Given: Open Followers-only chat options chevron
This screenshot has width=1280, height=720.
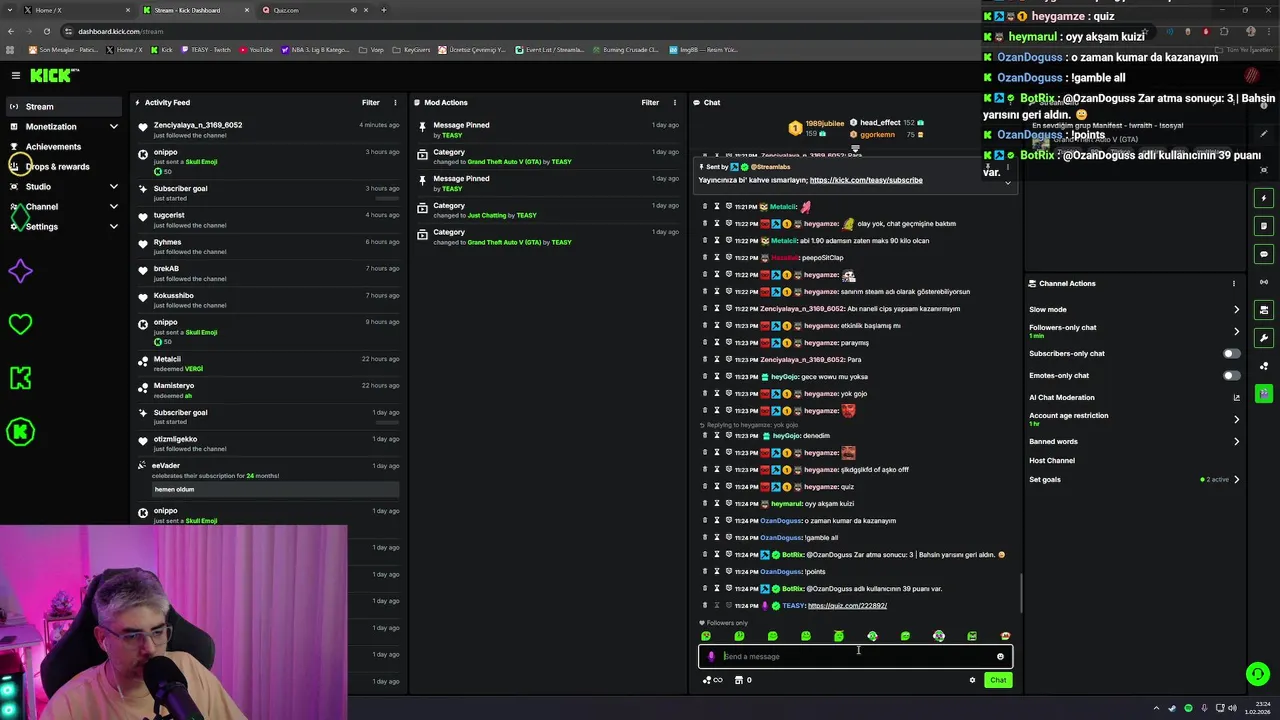Looking at the screenshot, I should [1236, 331].
